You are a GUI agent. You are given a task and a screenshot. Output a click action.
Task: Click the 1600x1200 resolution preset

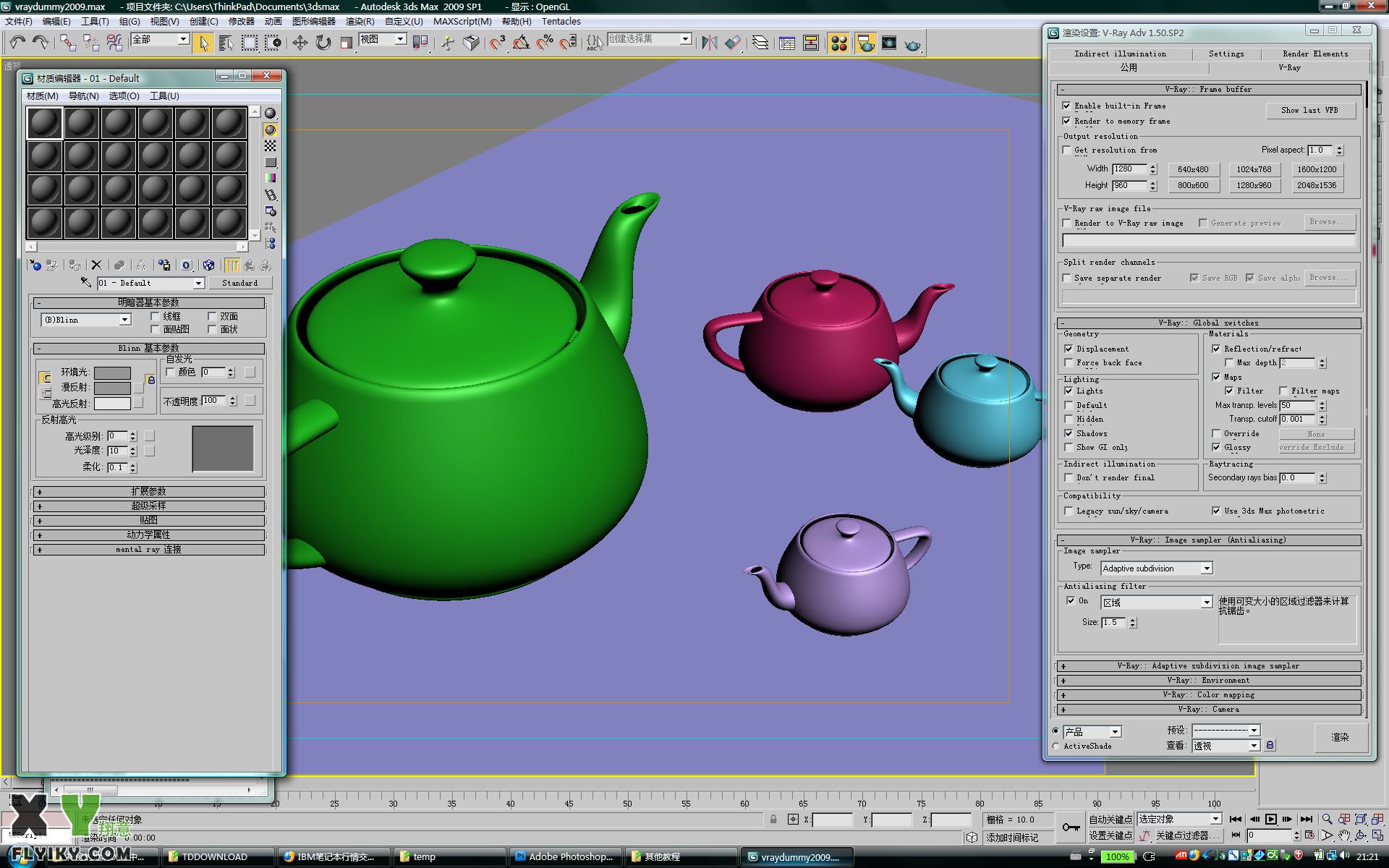coord(1317,169)
